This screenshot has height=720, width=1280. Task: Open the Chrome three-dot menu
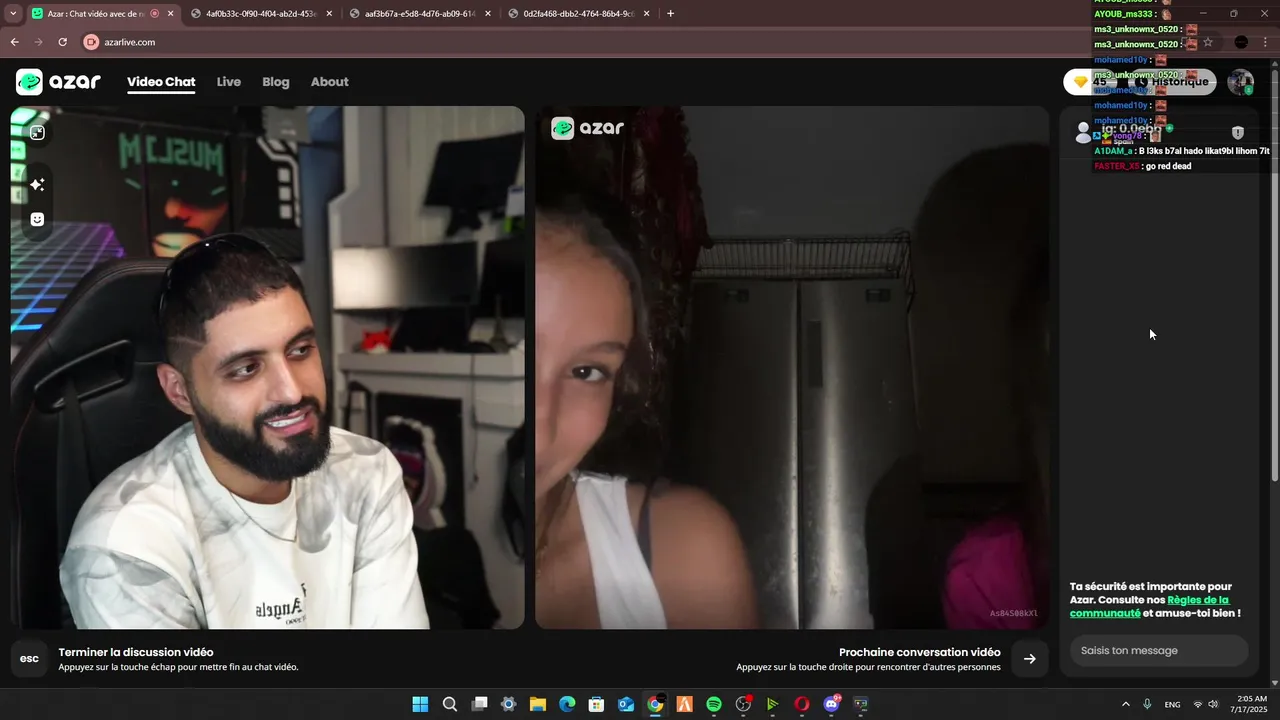(x=1266, y=42)
